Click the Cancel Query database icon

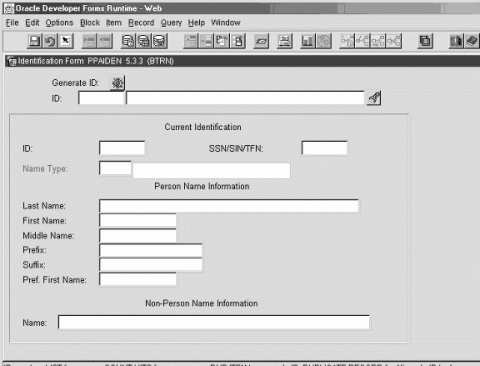pos(159,41)
